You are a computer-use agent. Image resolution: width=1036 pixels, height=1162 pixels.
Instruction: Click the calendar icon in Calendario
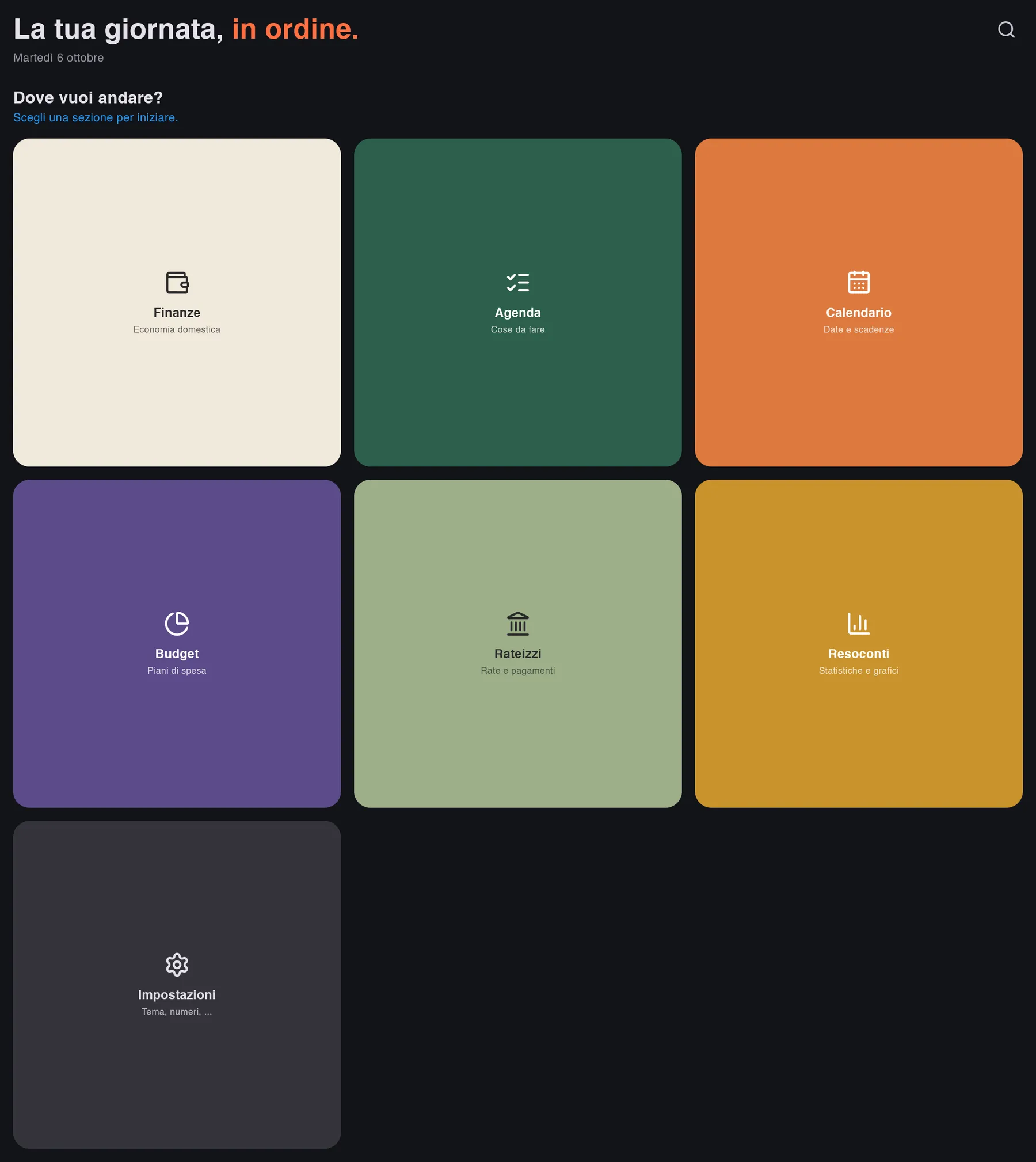click(859, 282)
